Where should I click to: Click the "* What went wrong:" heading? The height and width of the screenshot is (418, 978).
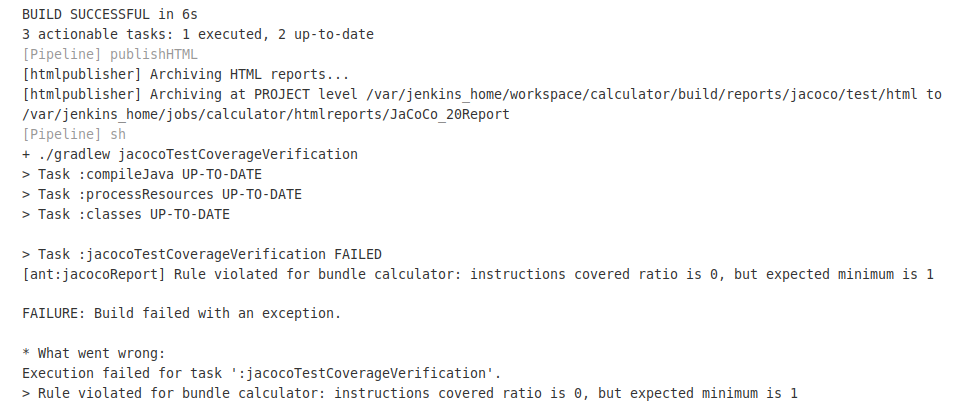94,353
